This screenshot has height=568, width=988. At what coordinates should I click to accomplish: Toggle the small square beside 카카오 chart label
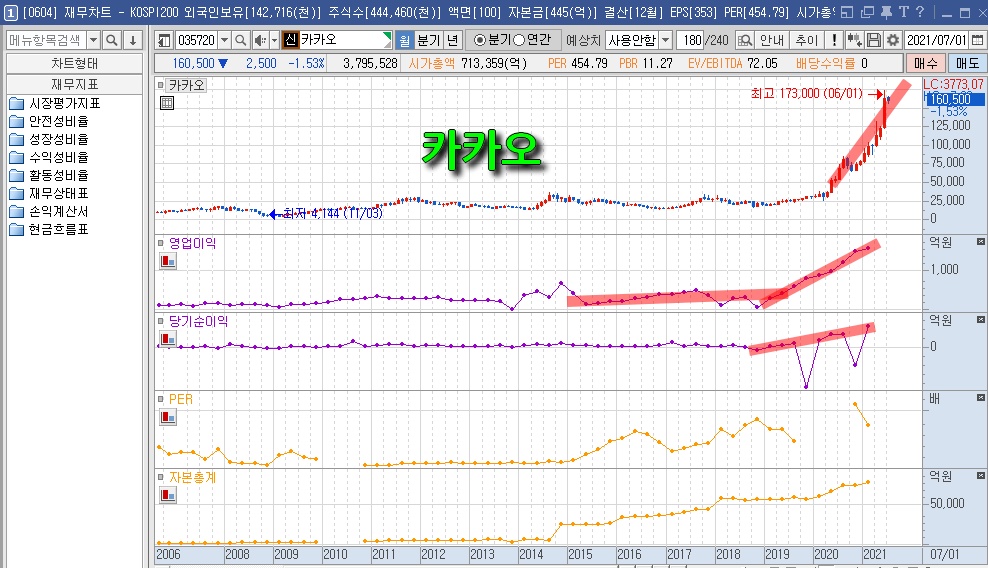pos(161,84)
